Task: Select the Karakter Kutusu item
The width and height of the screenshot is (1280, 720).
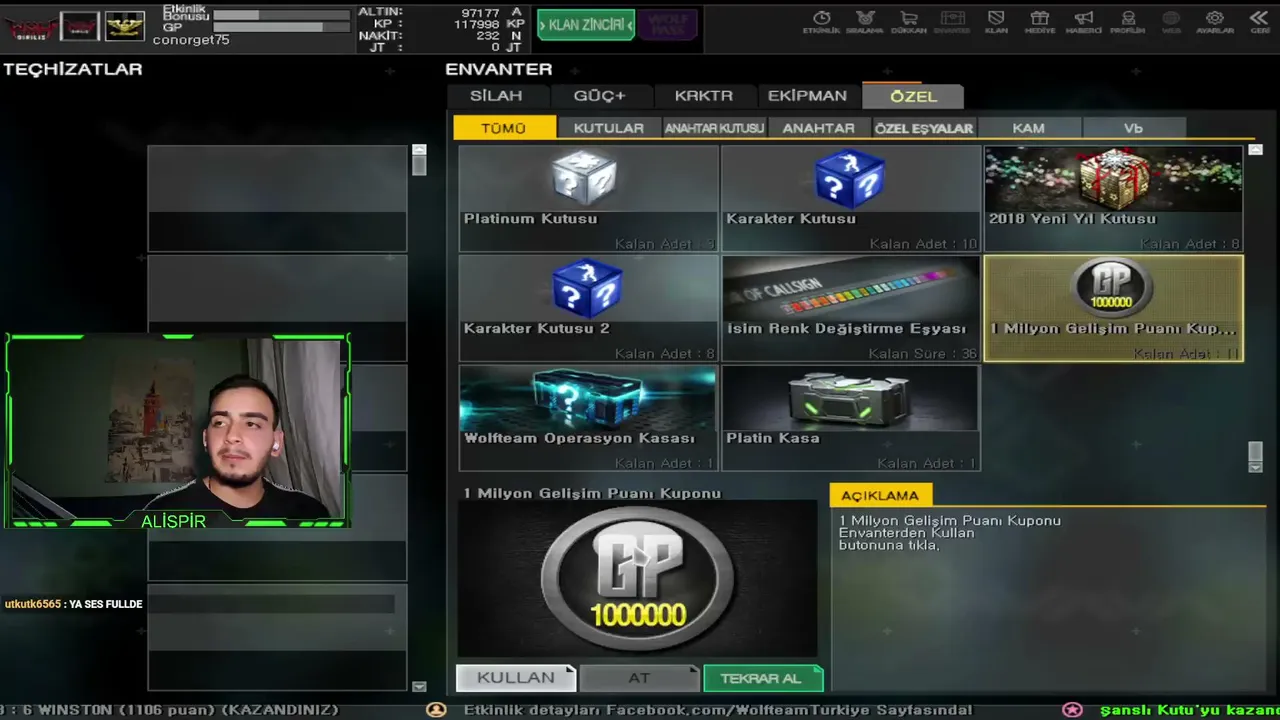Action: [x=851, y=198]
